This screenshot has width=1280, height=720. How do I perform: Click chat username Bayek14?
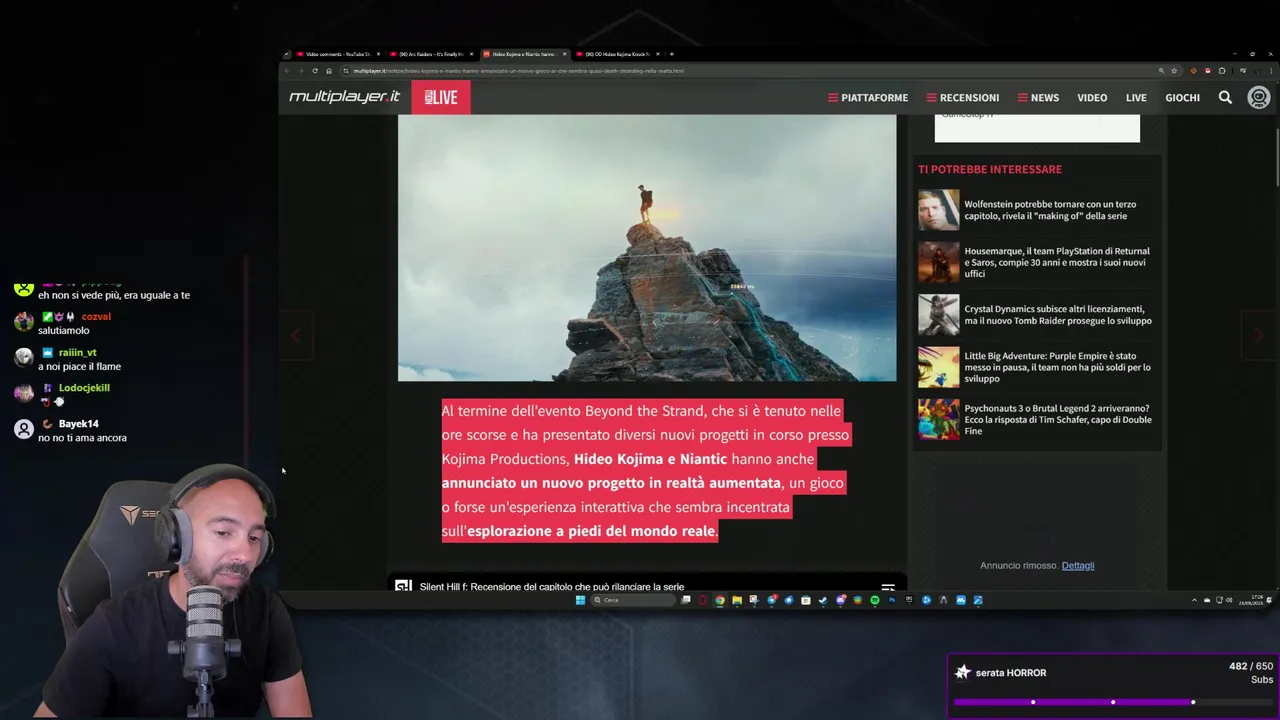click(x=78, y=423)
